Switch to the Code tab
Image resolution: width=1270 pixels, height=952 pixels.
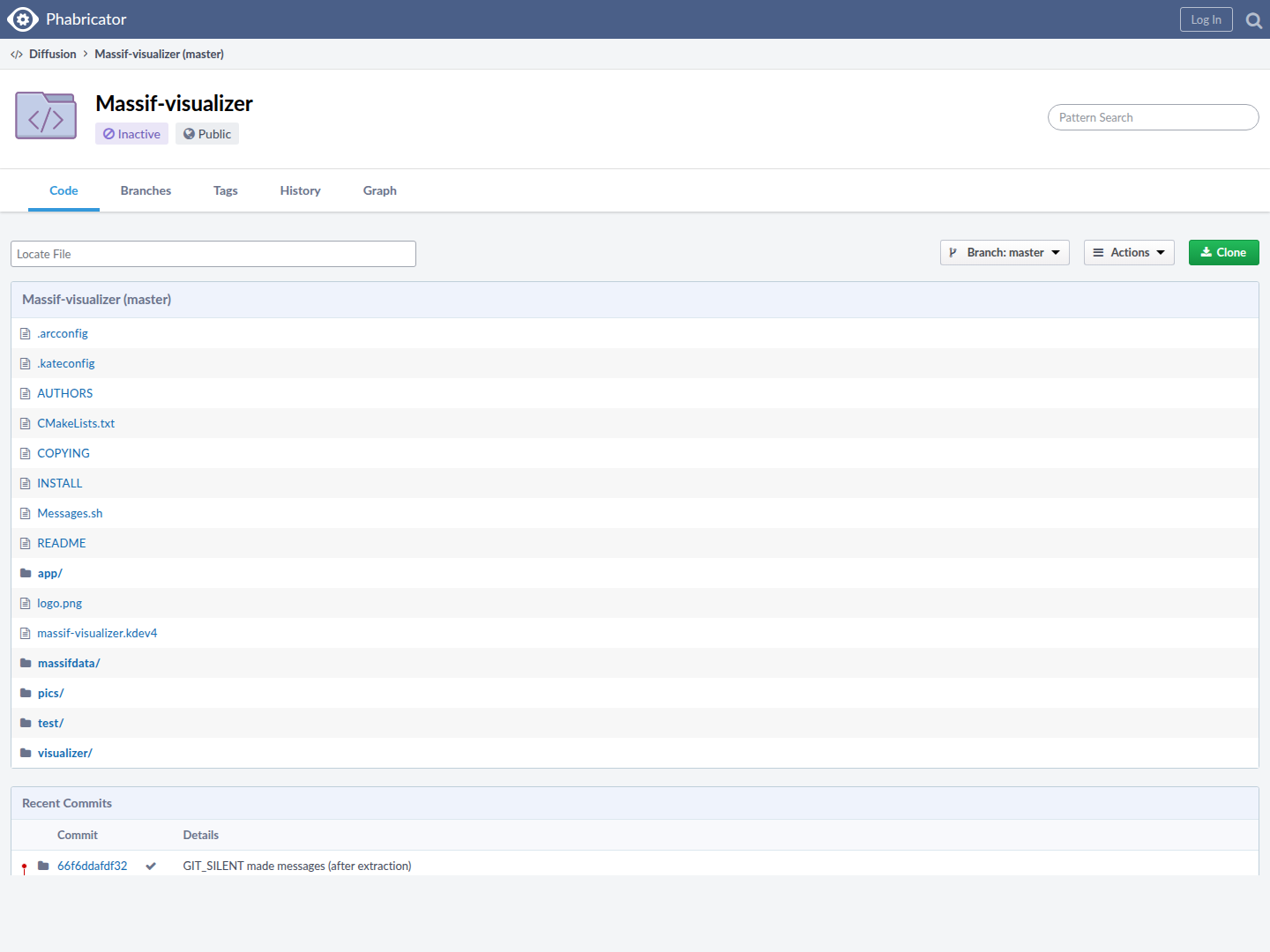[x=63, y=190]
